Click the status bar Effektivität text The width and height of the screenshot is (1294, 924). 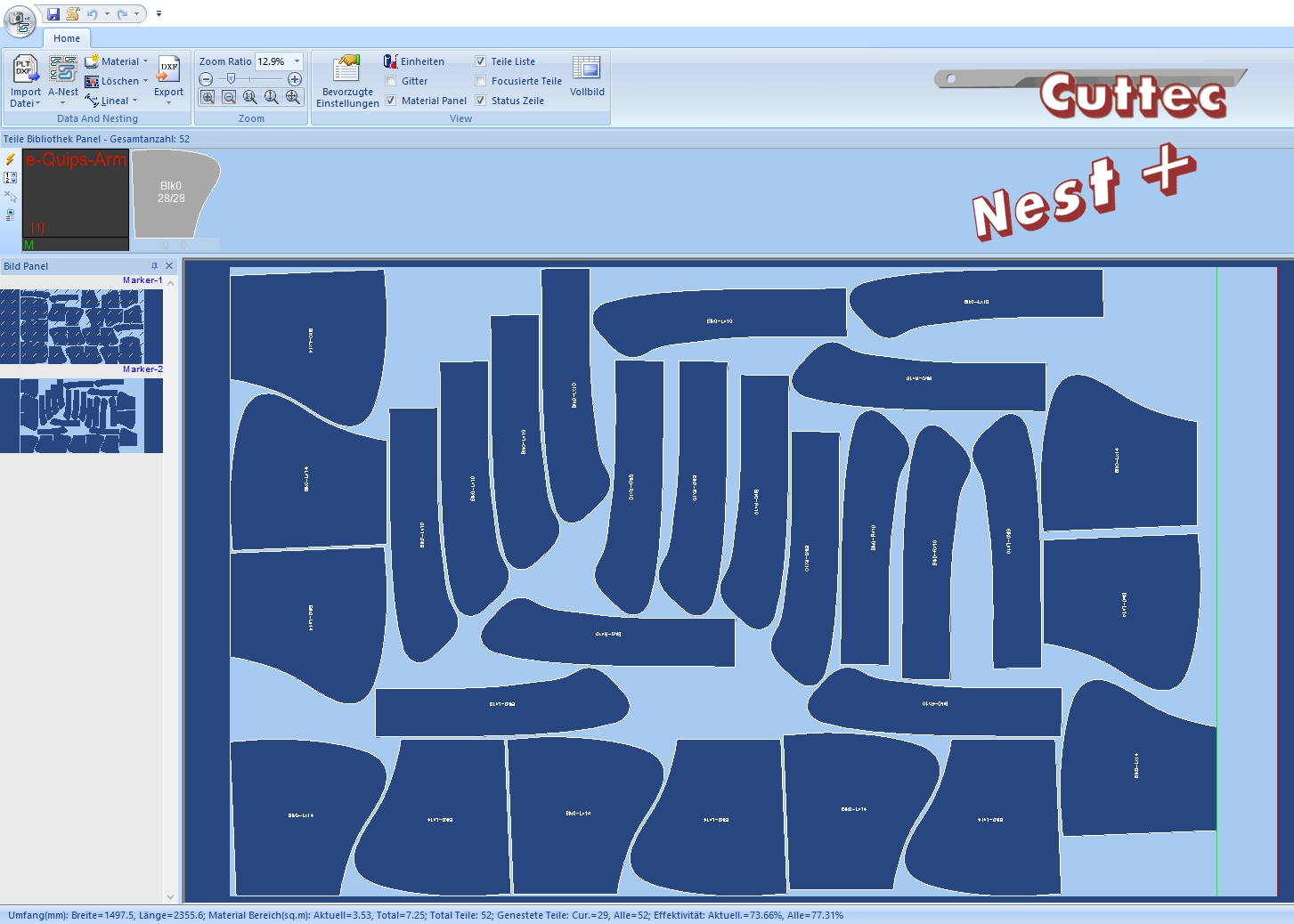coord(748,915)
